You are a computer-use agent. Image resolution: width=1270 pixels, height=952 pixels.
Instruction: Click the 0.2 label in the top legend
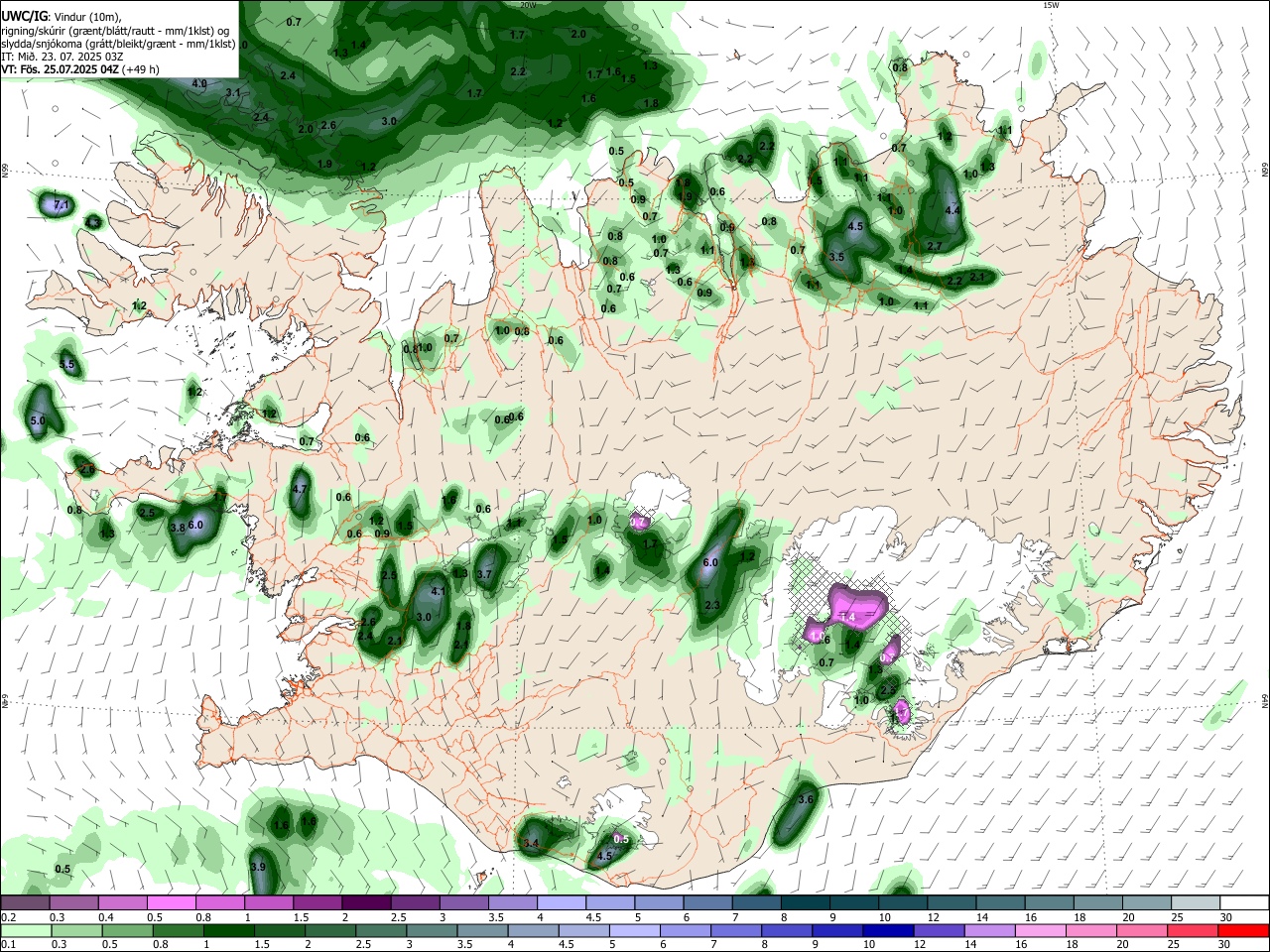point(8,917)
